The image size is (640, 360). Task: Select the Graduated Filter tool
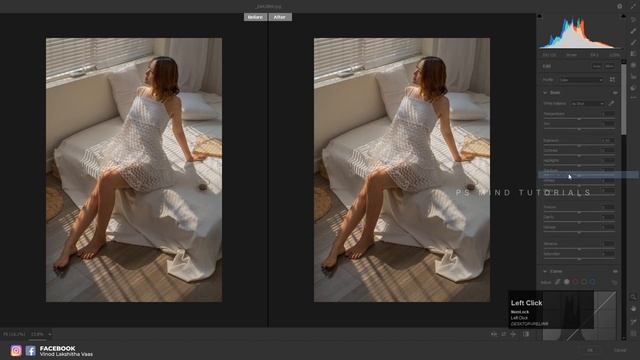click(633, 54)
